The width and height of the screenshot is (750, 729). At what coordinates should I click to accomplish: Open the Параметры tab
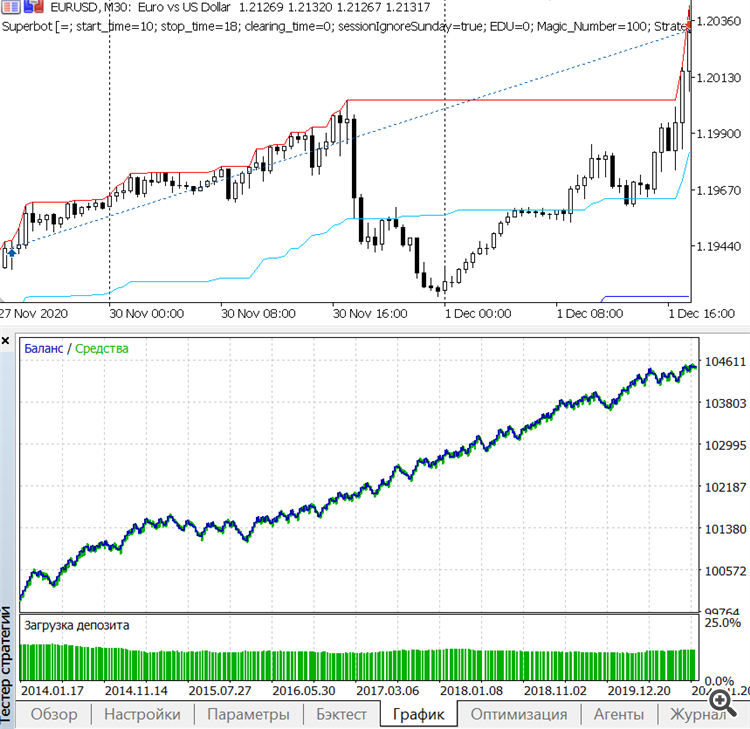tap(248, 714)
